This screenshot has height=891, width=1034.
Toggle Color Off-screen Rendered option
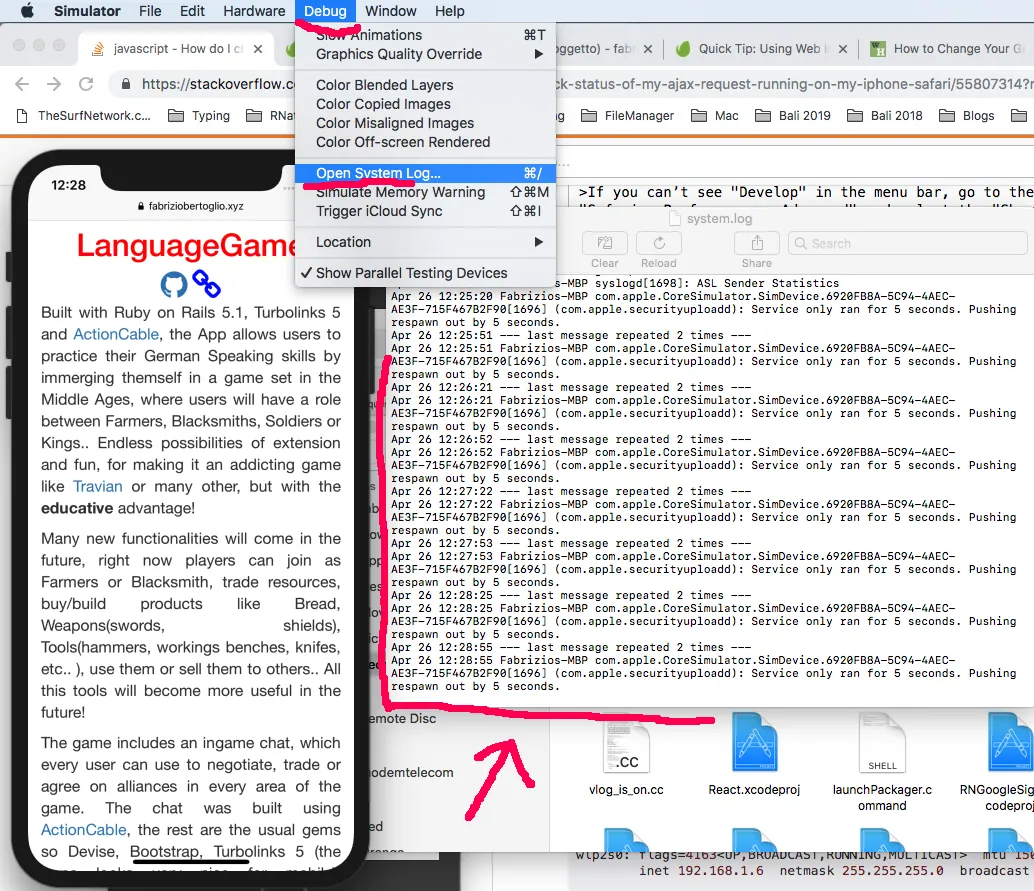tap(425, 142)
